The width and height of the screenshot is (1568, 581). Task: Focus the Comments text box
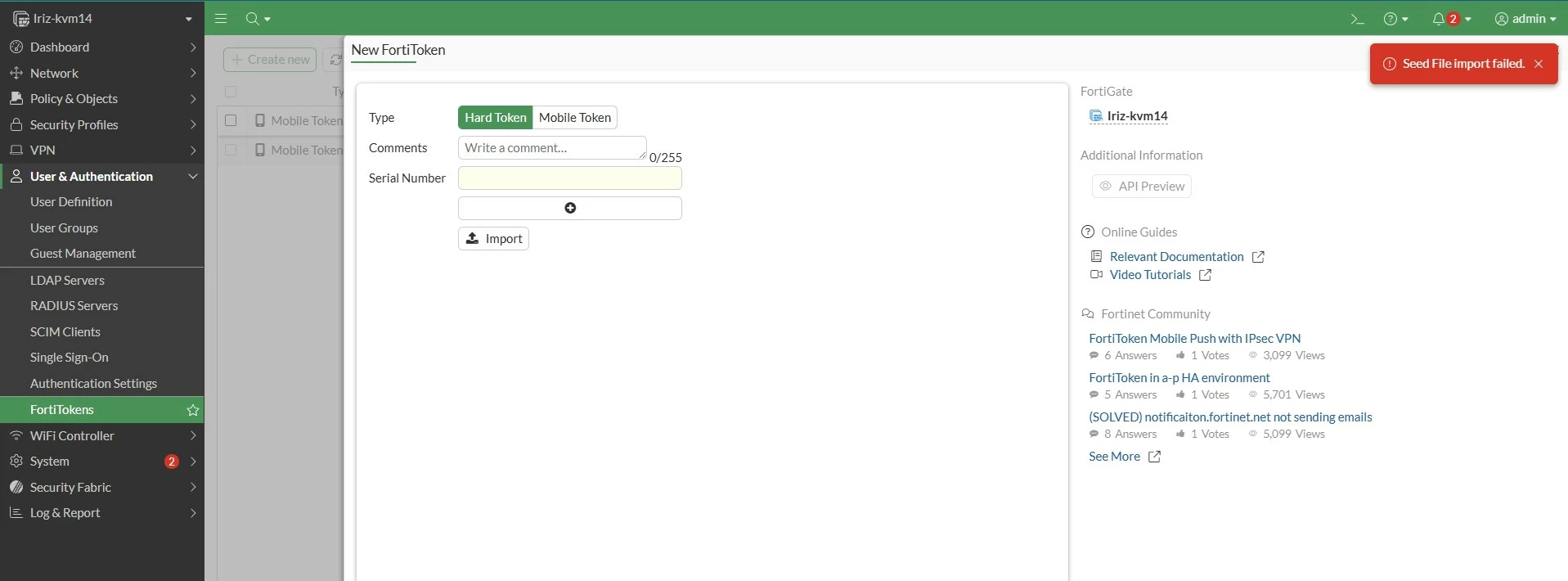click(552, 148)
